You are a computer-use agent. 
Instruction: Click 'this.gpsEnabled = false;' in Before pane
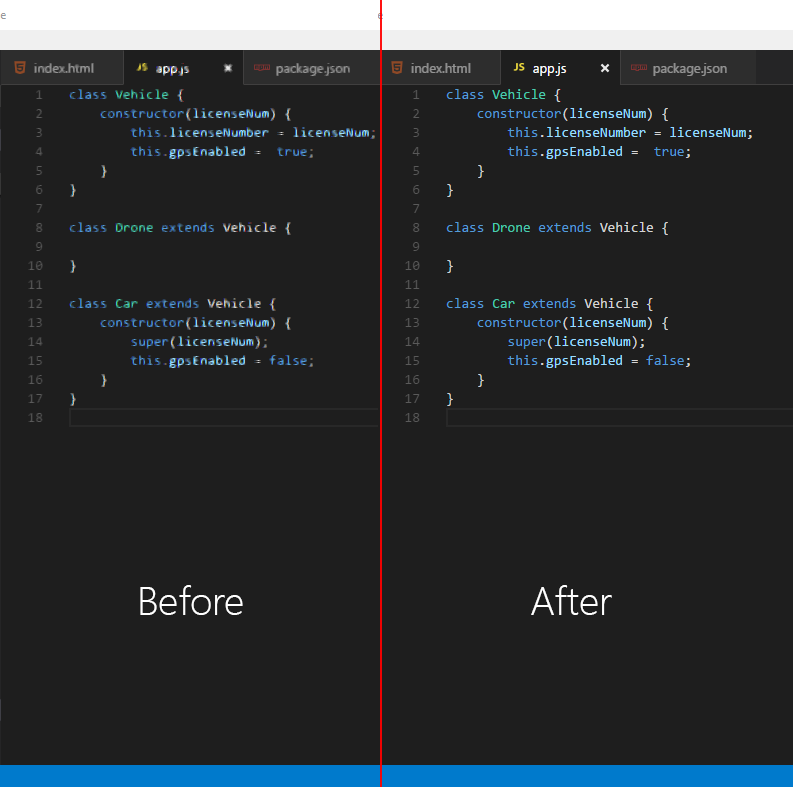point(223,361)
